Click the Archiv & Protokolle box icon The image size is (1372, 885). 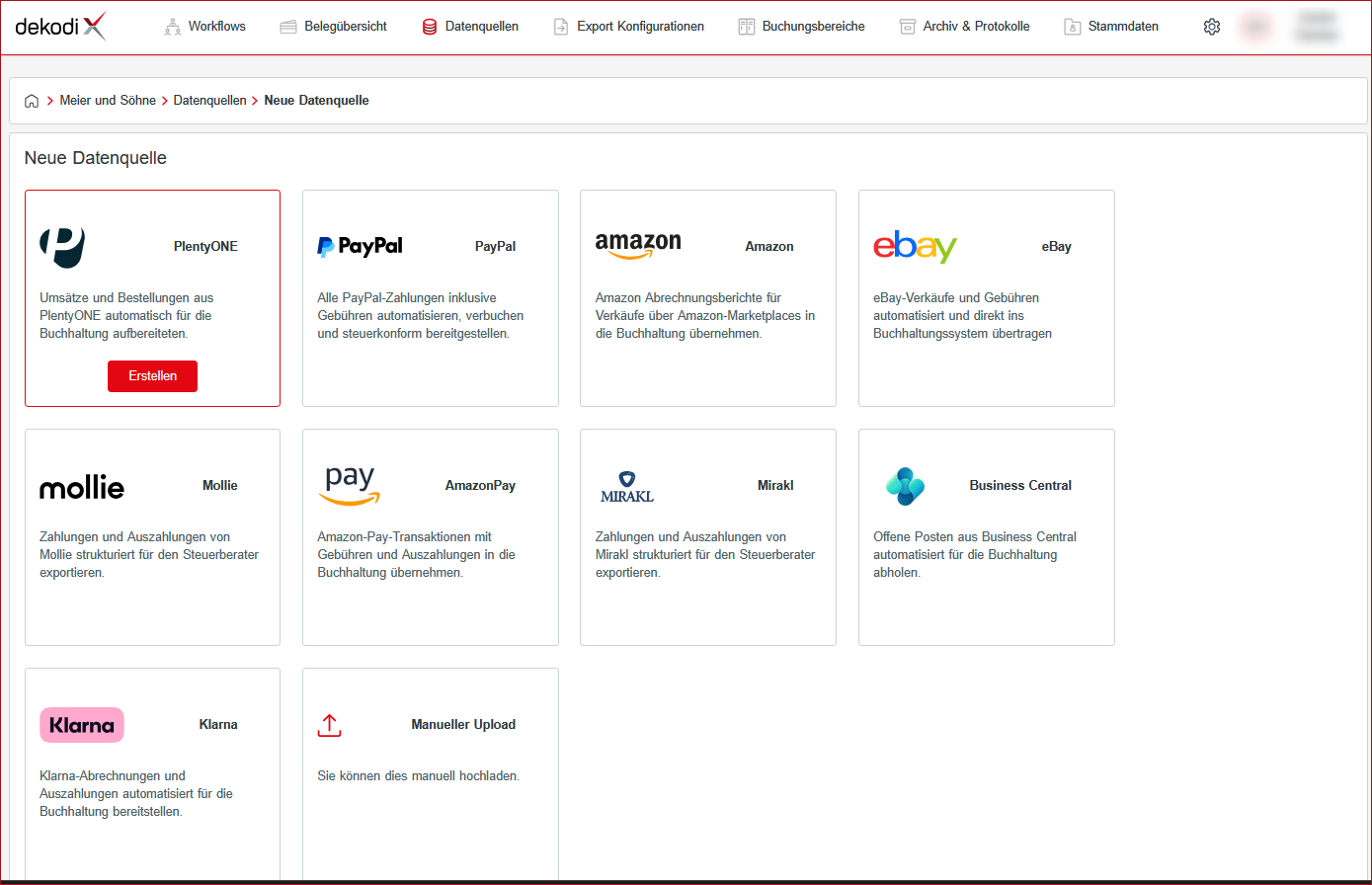[x=908, y=27]
